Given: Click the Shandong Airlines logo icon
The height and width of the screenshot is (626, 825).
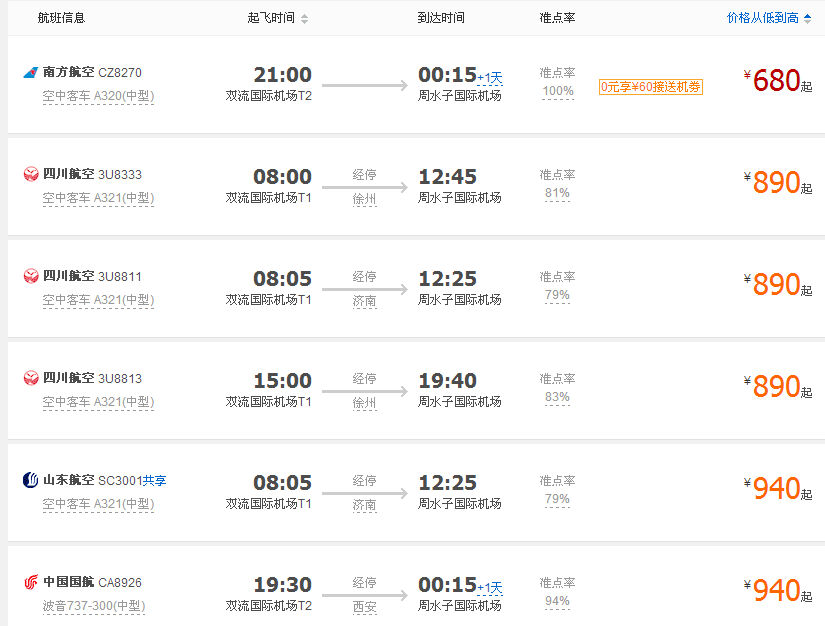Looking at the screenshot, I should (x=31, y=480).
